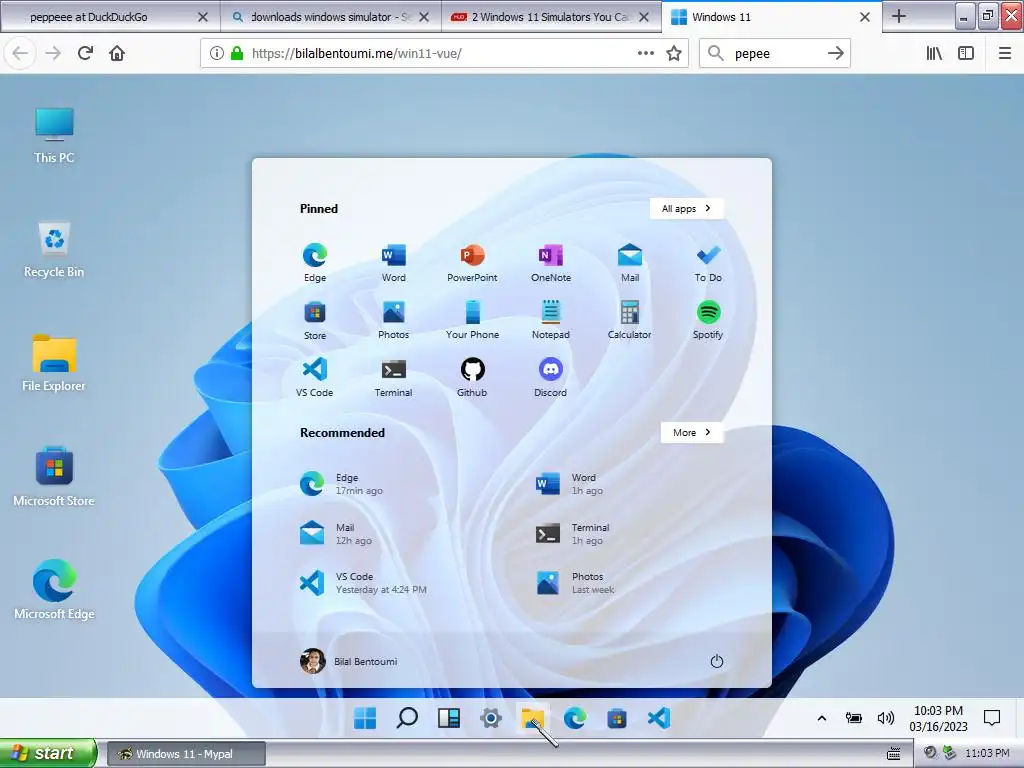The height and width of the screenshot is (768, 1024).
Task: Open Photos pinned app
Action: coord(394,320)
